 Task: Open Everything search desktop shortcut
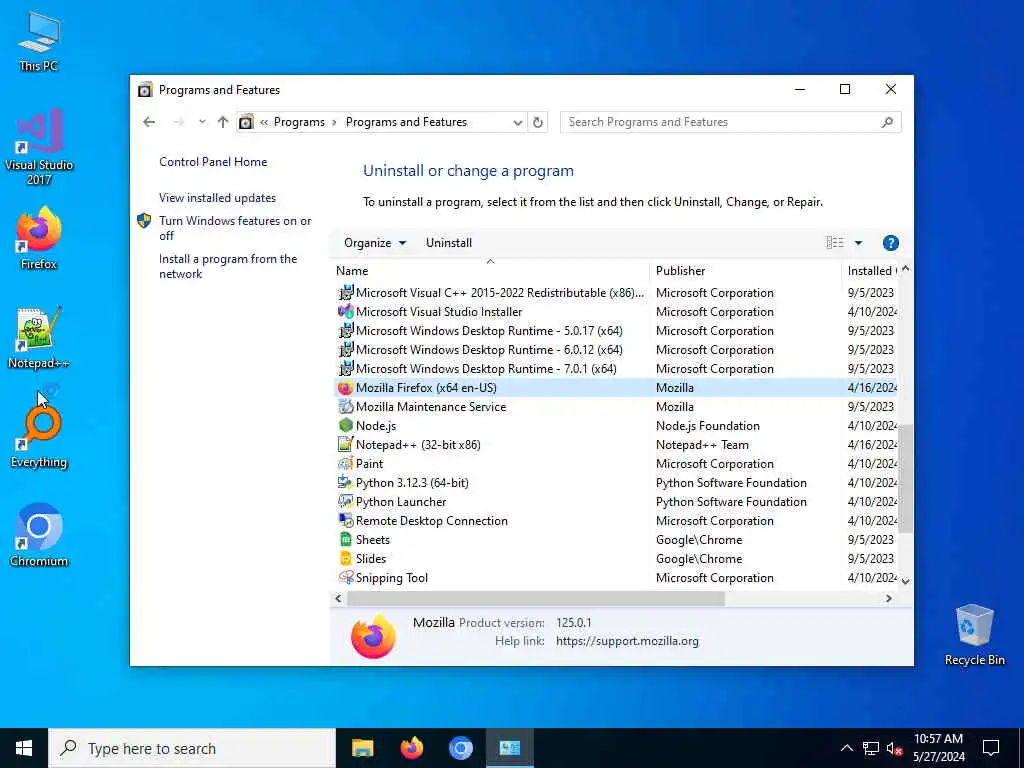39,436
